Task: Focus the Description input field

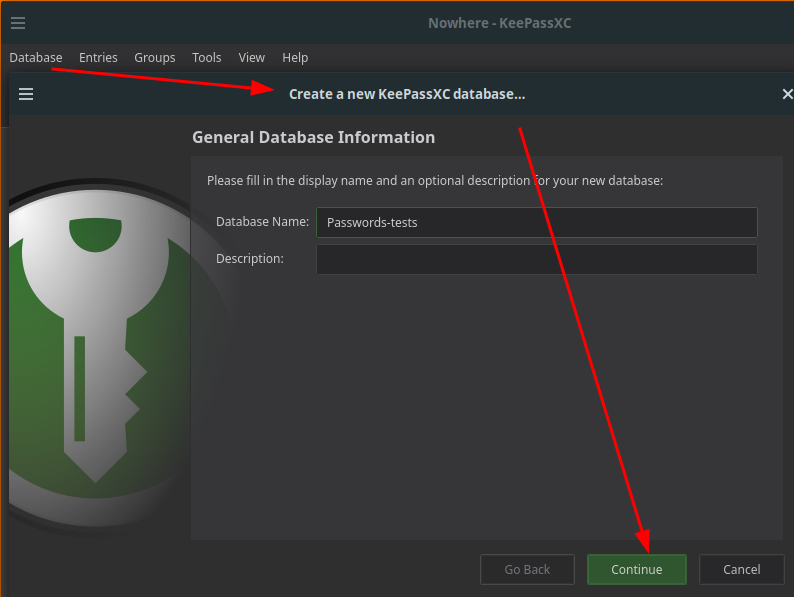Action: click(x=537, y=259)
